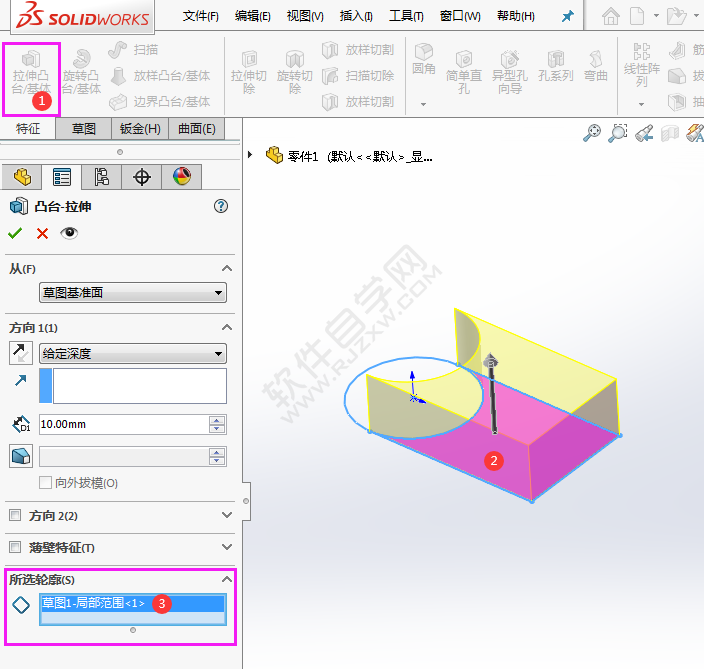
Task: Open help for 凸台-拉伸 panel
Action: pyautogui.click(x=220, y=206)
